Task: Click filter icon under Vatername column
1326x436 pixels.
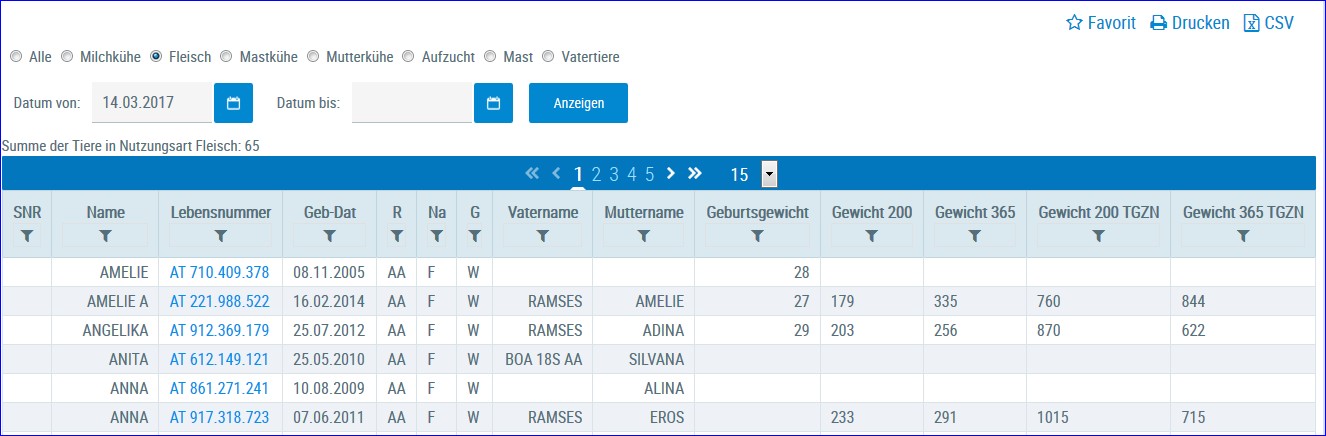Action: (542, 236)
